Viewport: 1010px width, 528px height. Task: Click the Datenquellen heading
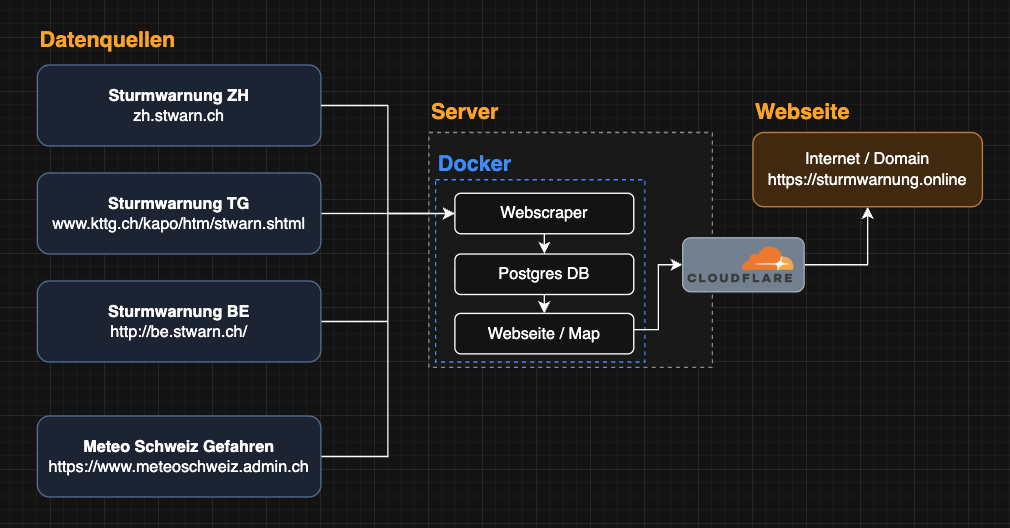point(107,40)
